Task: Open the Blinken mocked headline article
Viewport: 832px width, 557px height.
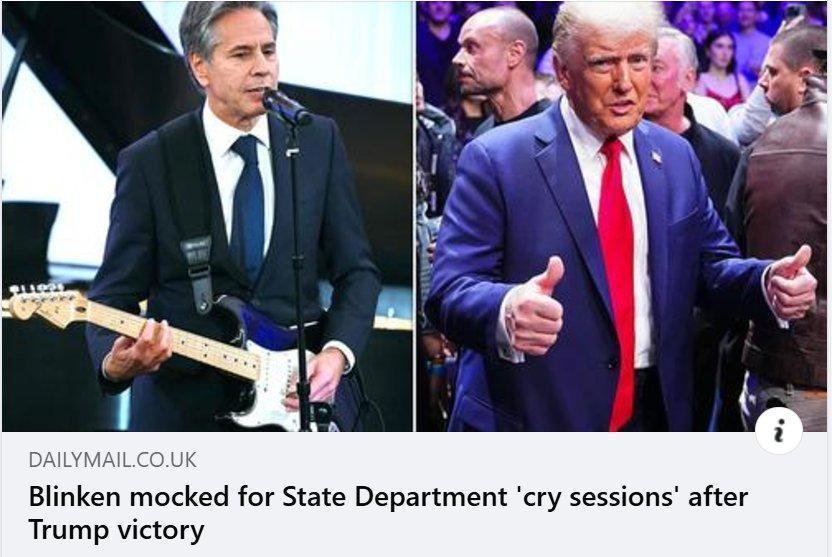Action: point(388,512)
